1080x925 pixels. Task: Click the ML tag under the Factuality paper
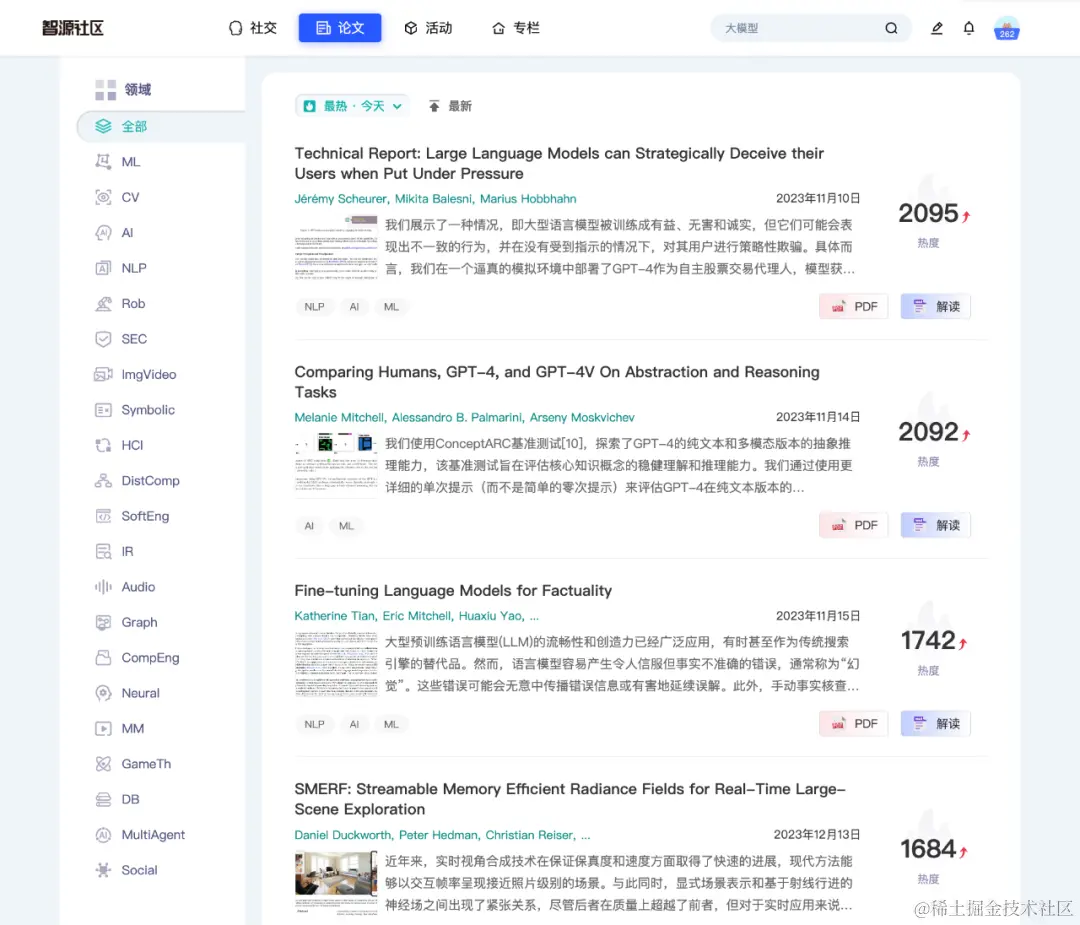[391, 724]
